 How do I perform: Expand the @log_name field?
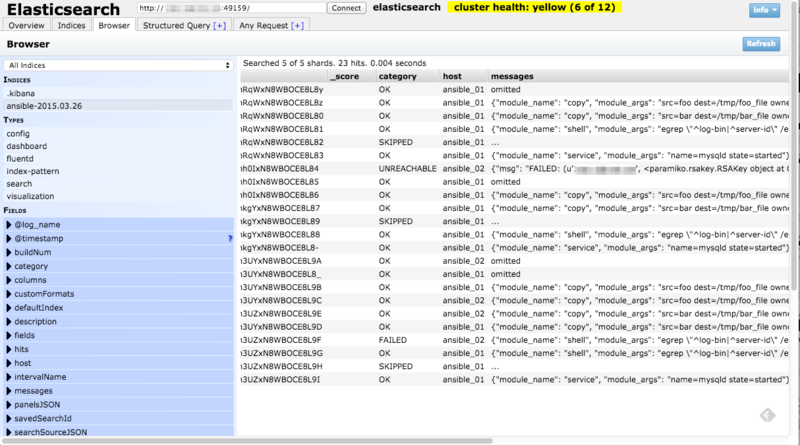118,225
